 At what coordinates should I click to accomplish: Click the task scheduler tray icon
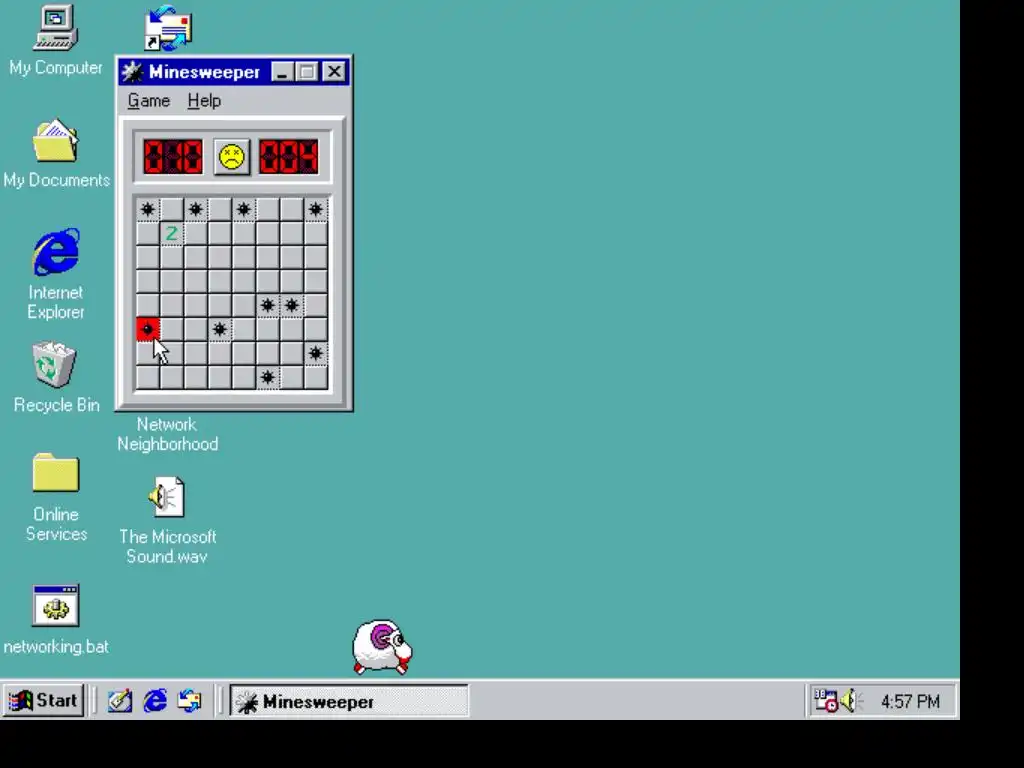[x=826, y=701]
